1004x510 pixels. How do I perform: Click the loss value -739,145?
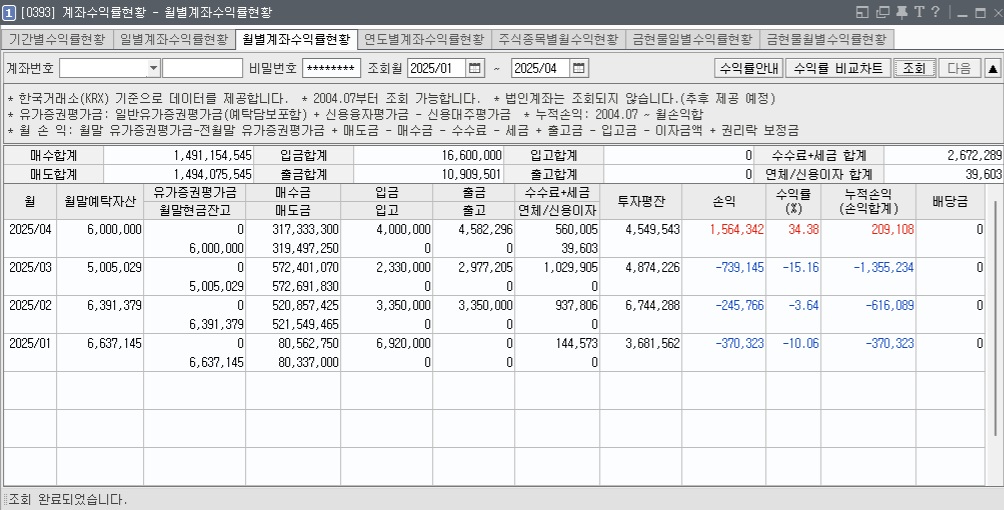pyautogui.click(x=740, y=267)
